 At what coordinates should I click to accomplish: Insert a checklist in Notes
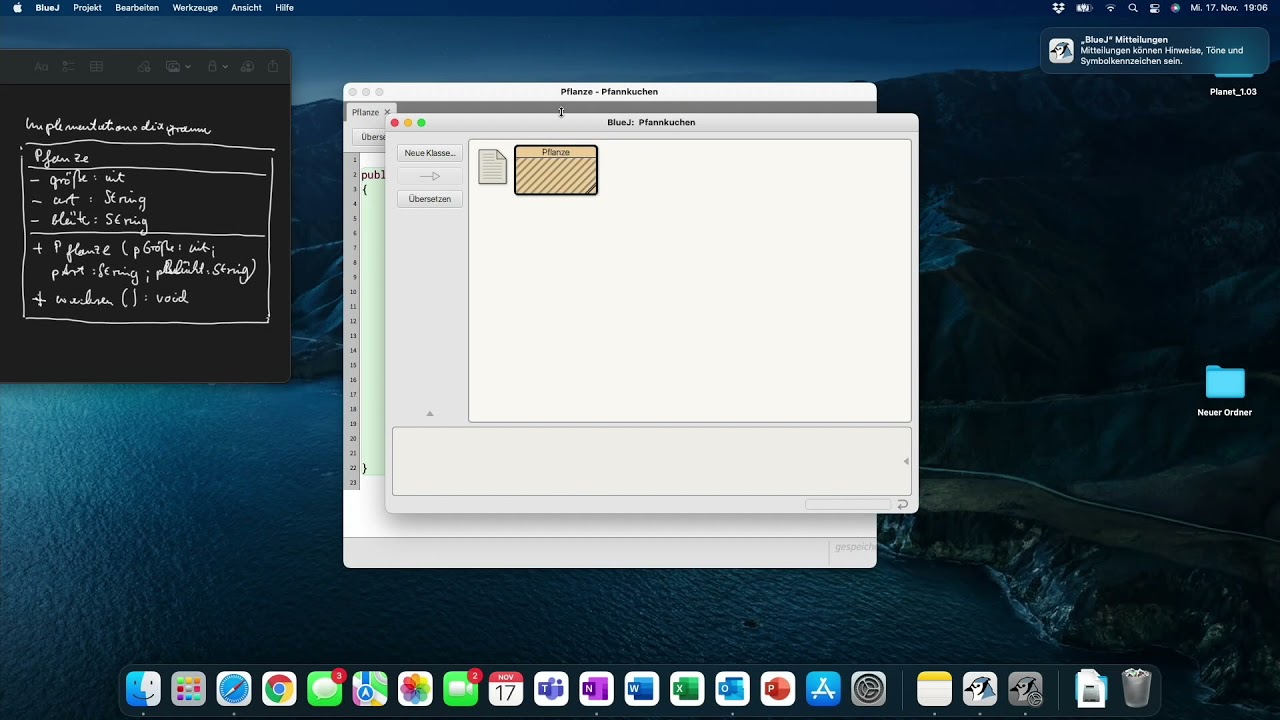[68, 67]
